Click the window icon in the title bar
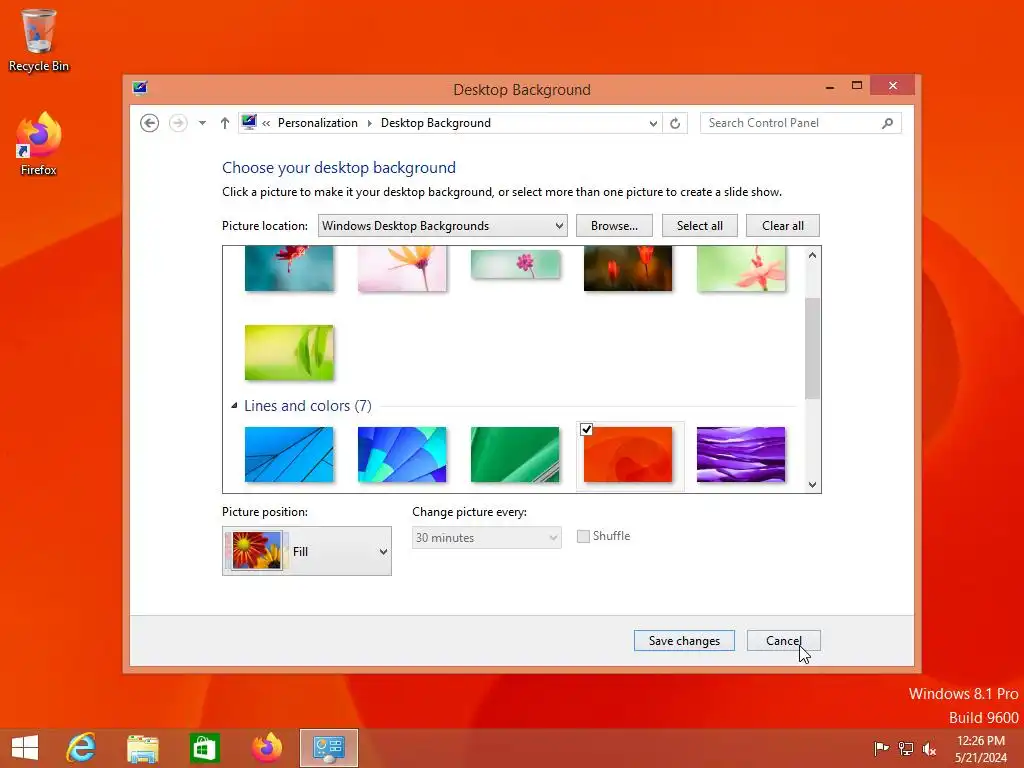 [x=140, y=88]
